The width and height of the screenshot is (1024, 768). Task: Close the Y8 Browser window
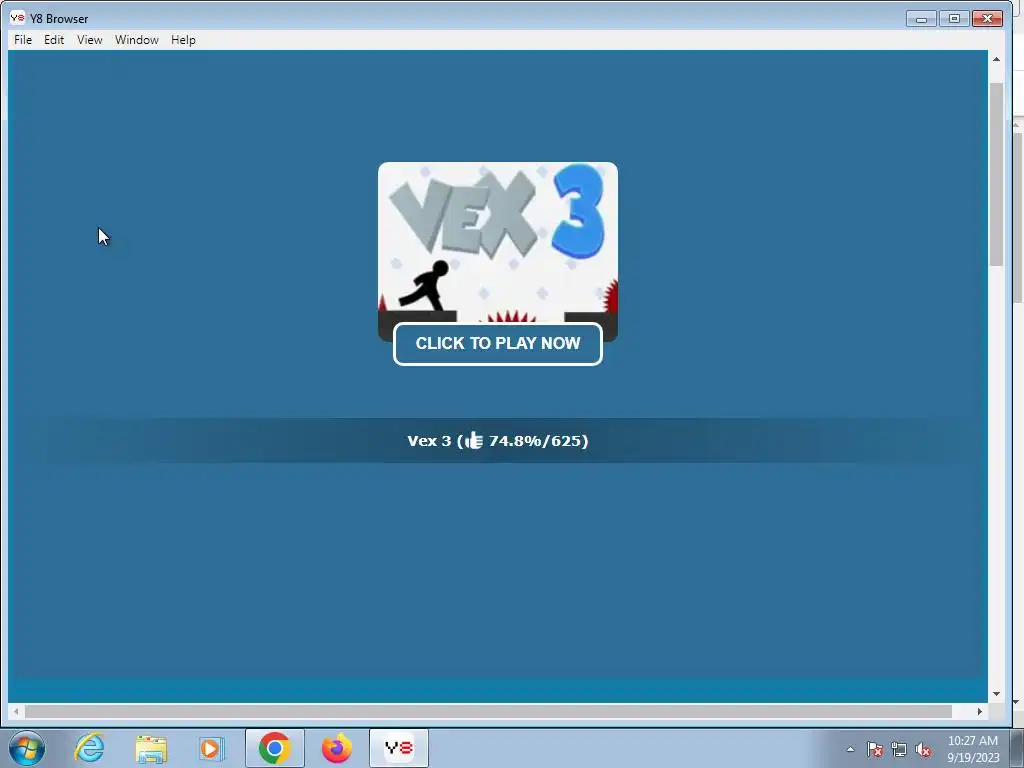click(x=987, y=19)
